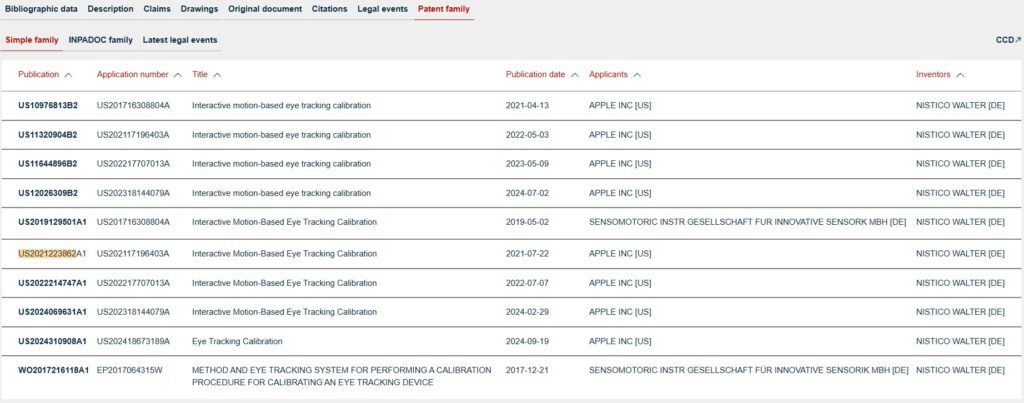Open publication US10976813B2

click(x=48, y=106)
